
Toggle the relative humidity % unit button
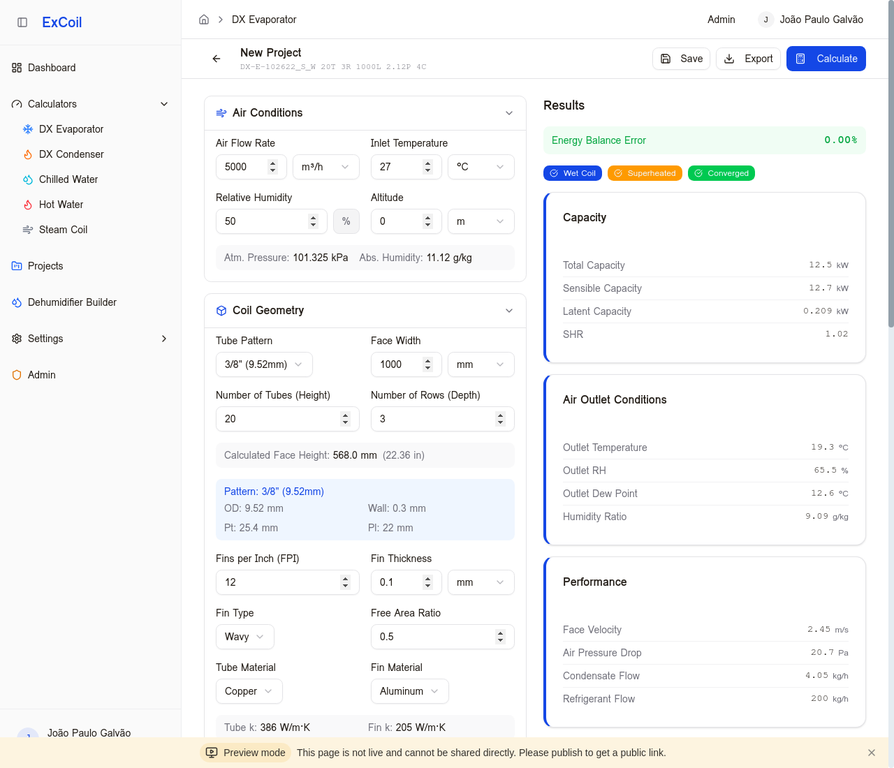346,221
